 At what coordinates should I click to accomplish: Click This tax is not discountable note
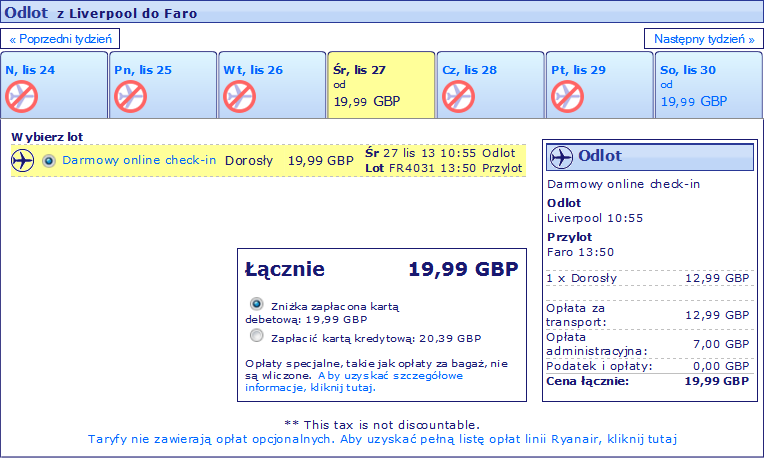(382, 425)
